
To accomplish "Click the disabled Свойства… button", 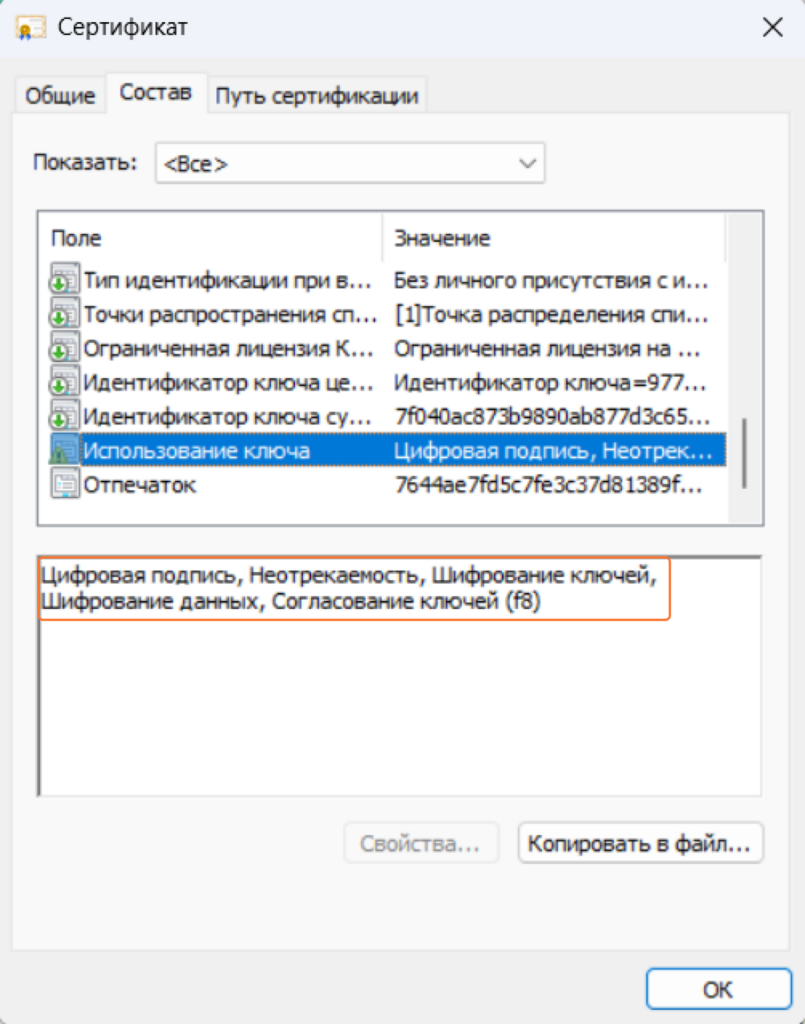I will pos(421,843).
